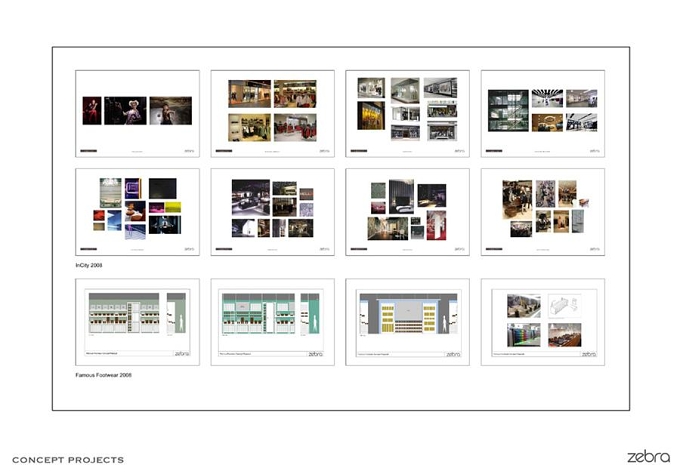This screenshot has width=680, height=474.
Task: Open the slide with red and grey interior collage
Action: [408, 212]
